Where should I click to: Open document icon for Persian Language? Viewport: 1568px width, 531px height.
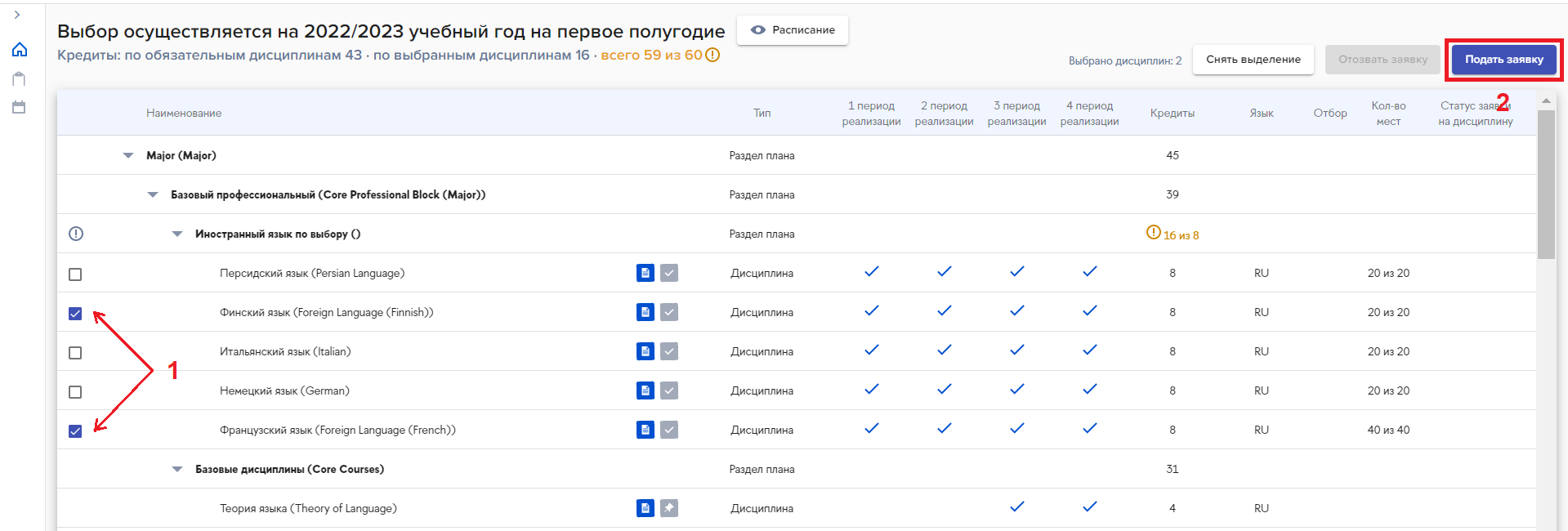click(645, 273)
